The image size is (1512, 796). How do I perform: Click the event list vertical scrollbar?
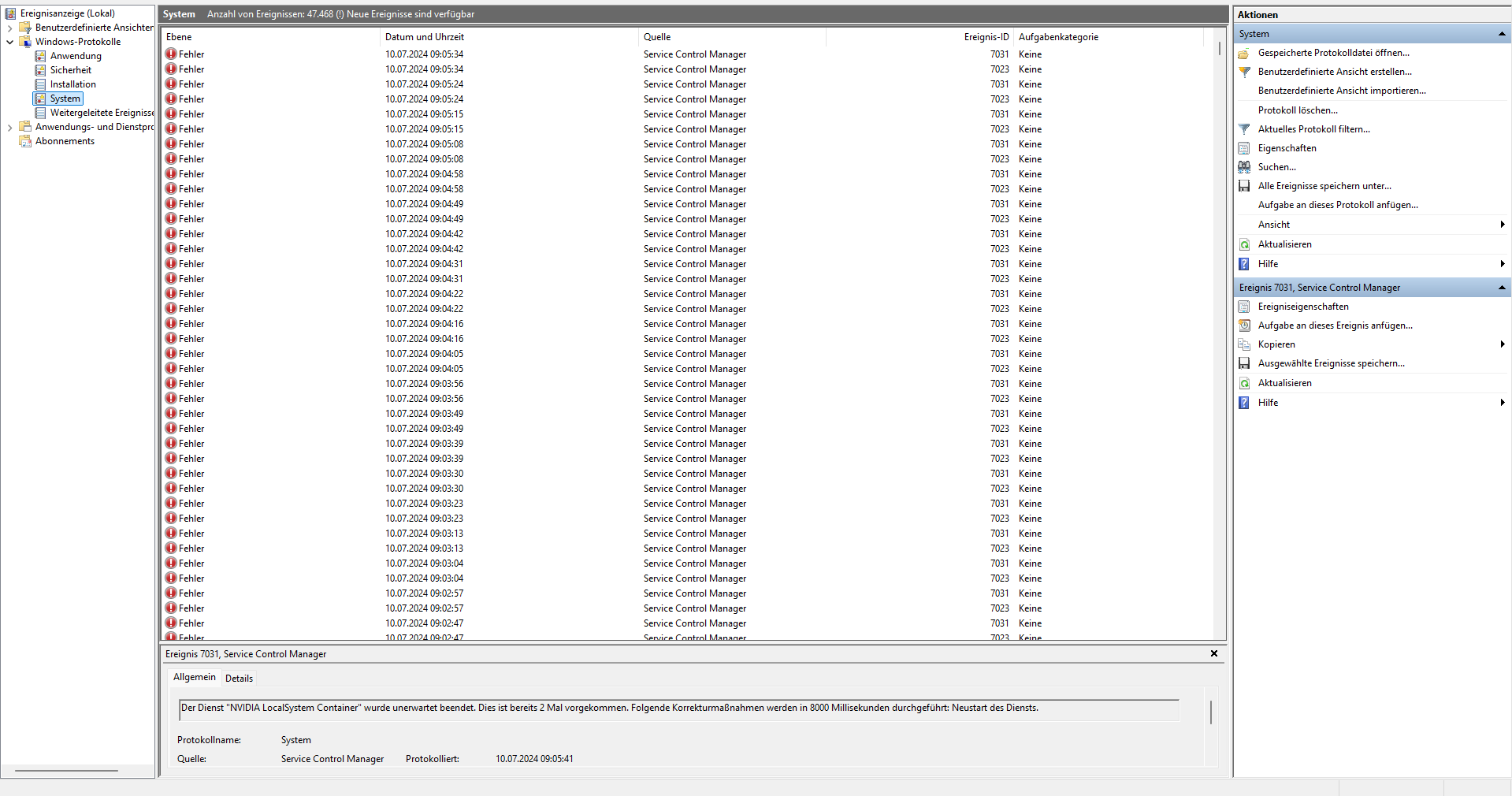coord(1220,315)
